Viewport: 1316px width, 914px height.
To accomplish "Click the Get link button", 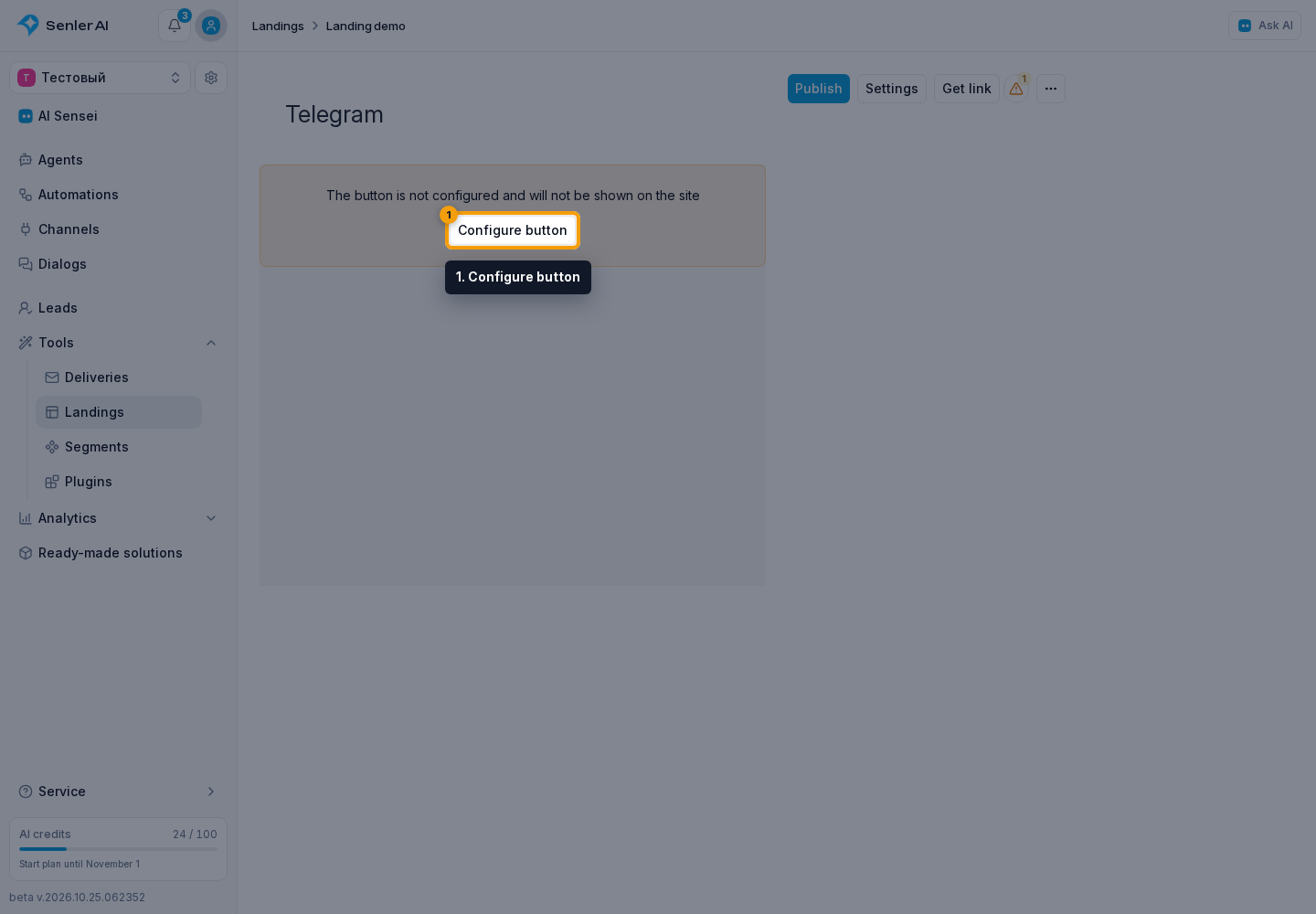I will pyautogui.click(x=967, y=89).
